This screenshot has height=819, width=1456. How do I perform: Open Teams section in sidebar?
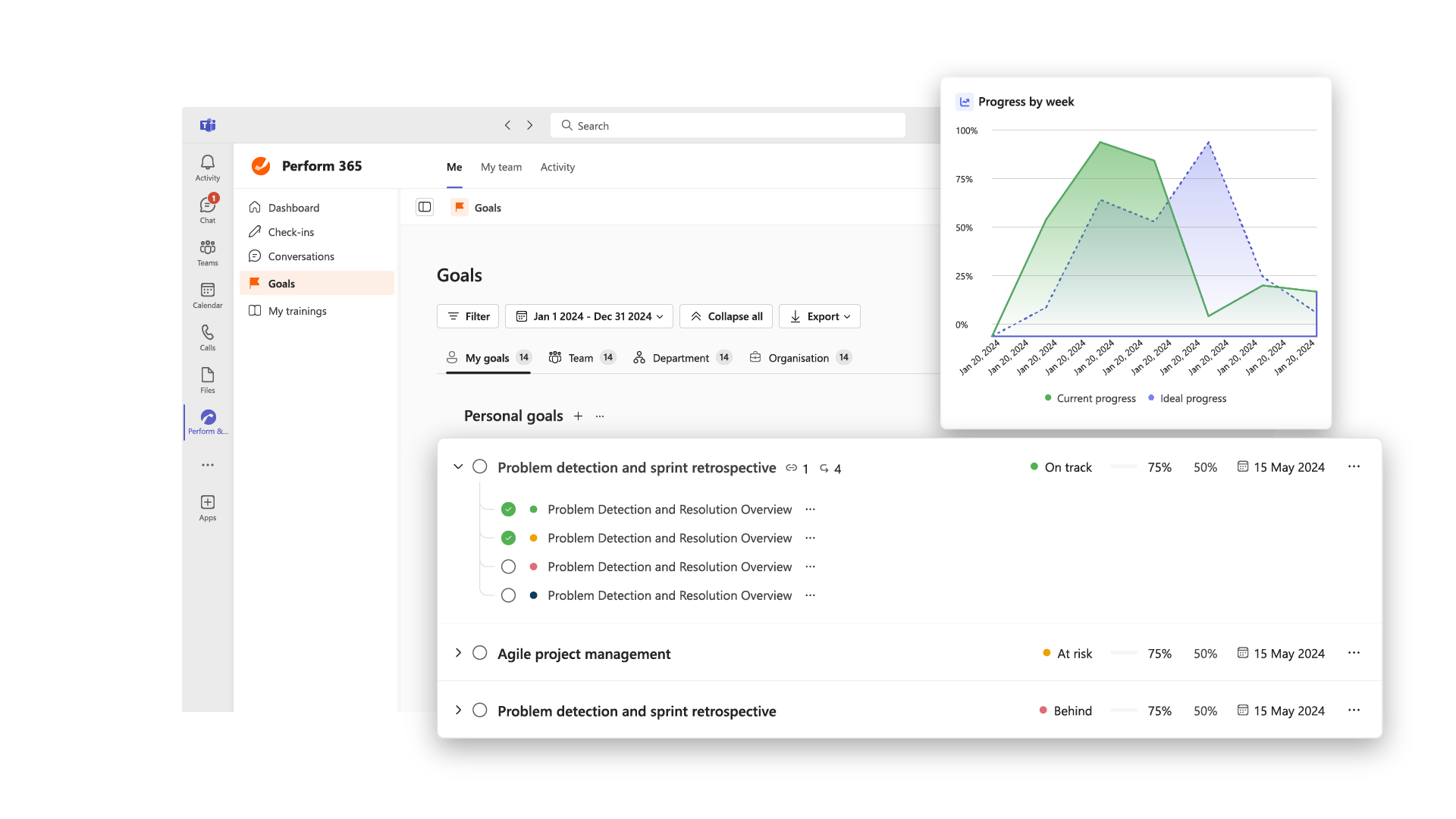point(207,253)
